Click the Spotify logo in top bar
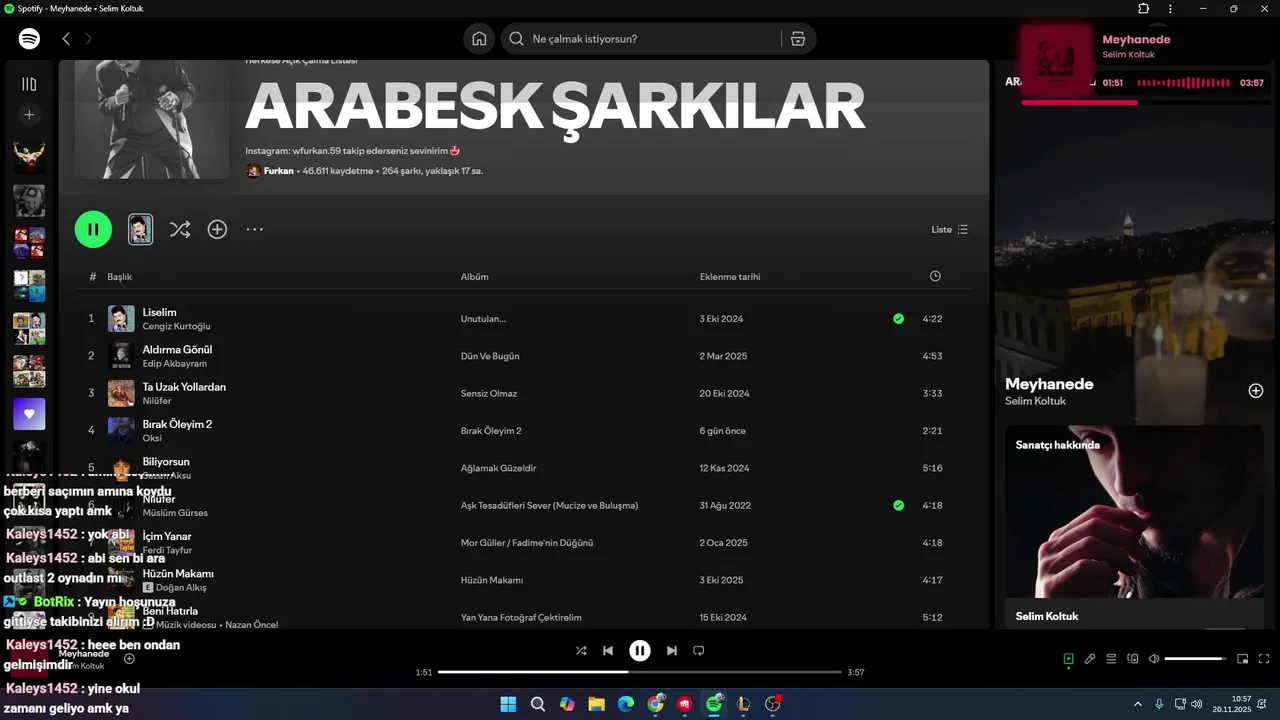Image resolution: width=1280 pixels, height=720 pixels. pyautogui.click(x=29, y=39)
